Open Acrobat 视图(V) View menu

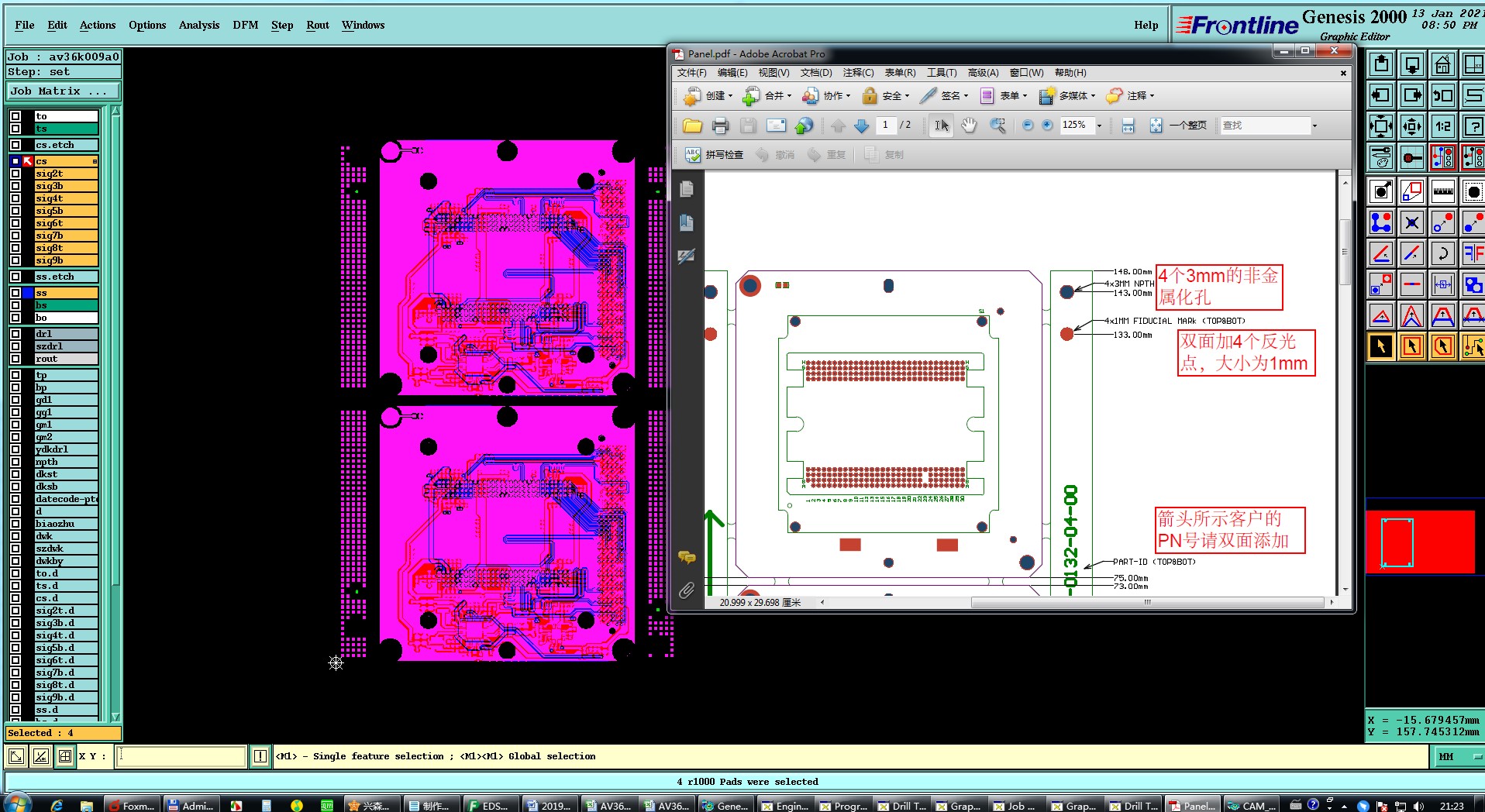(x=774, y=73)
